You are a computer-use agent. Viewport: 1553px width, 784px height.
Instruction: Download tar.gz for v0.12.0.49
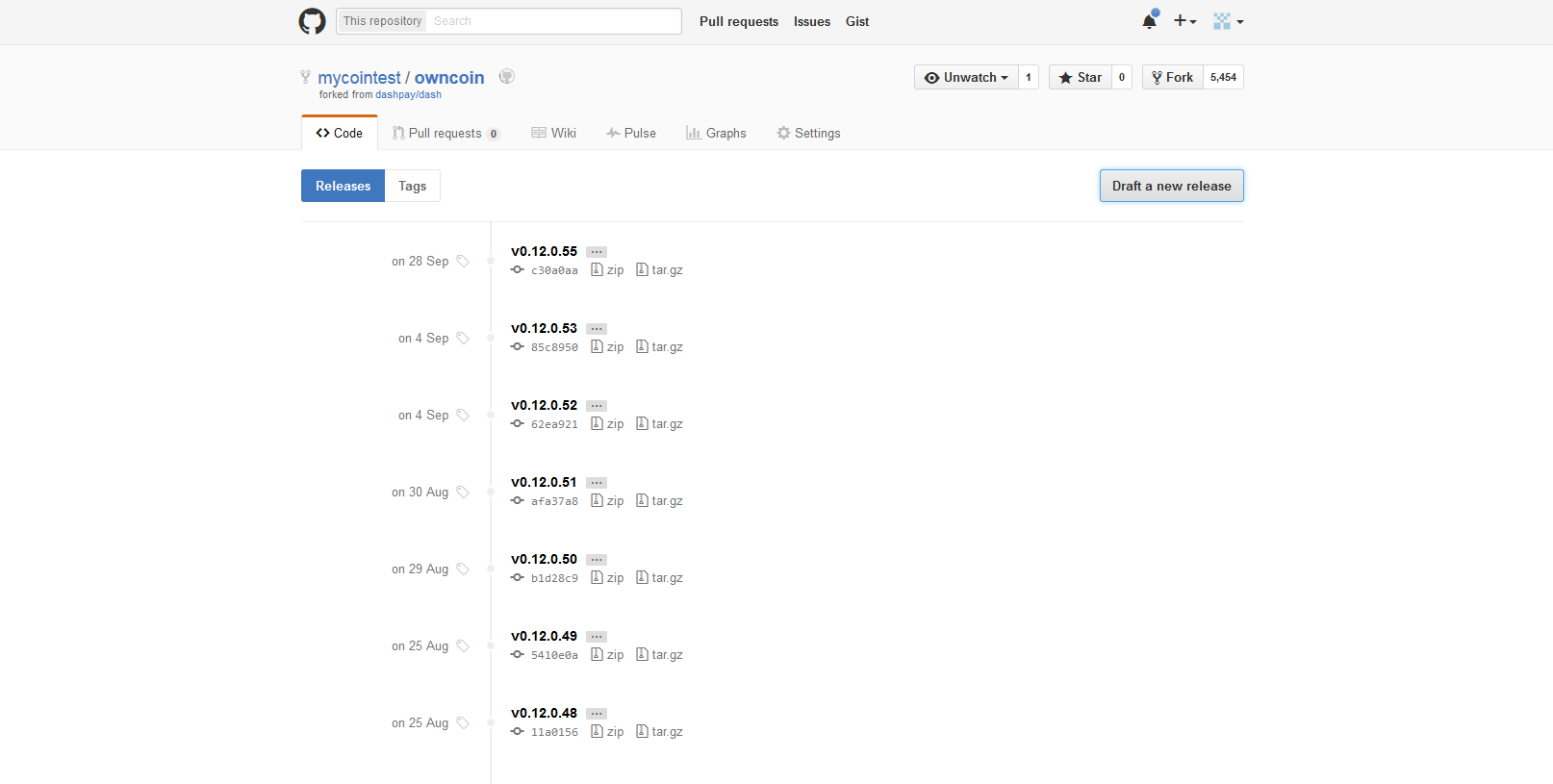[x=659, y=655]
